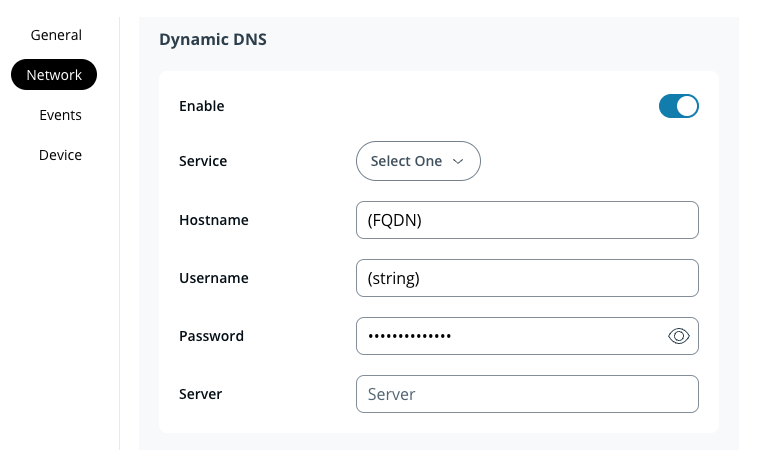Click the Password field label

pos(211,336)
